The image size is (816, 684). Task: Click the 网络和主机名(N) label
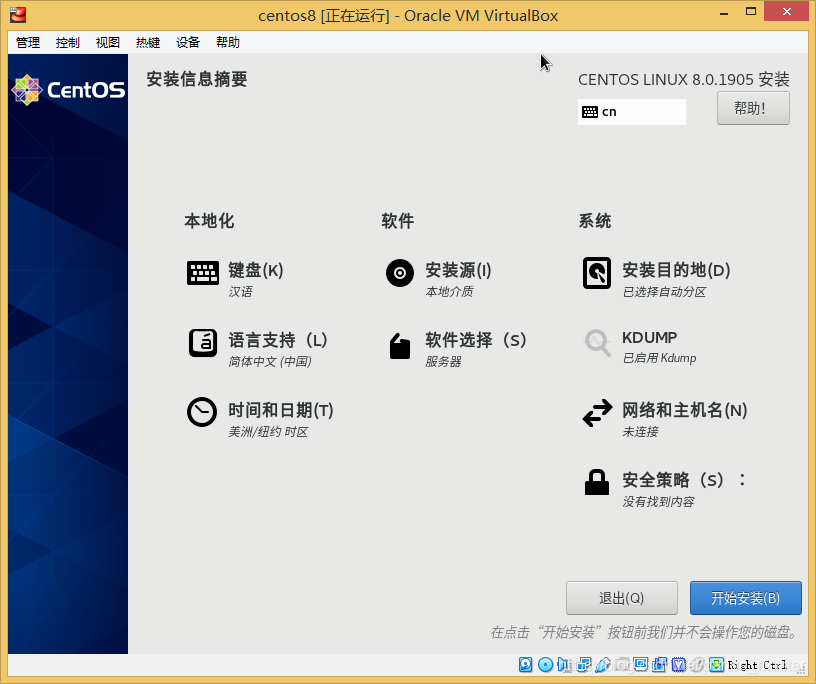coord(685,410)
